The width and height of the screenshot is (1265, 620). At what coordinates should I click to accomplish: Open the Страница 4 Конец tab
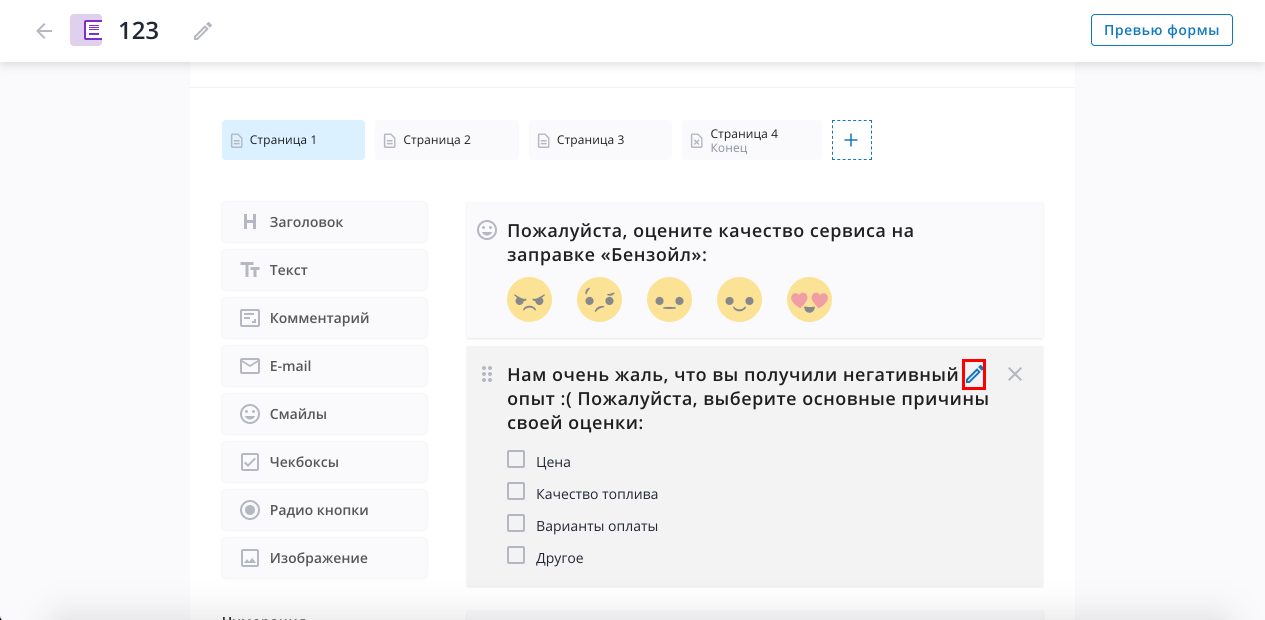point(752,140)
